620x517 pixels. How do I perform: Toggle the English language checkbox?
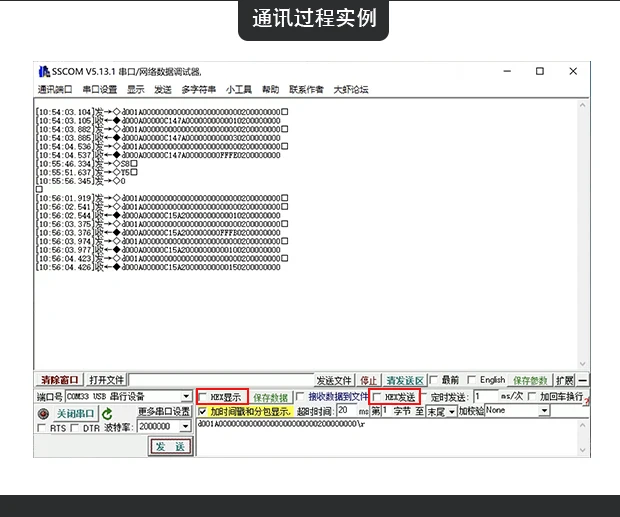tap(471, 380)
